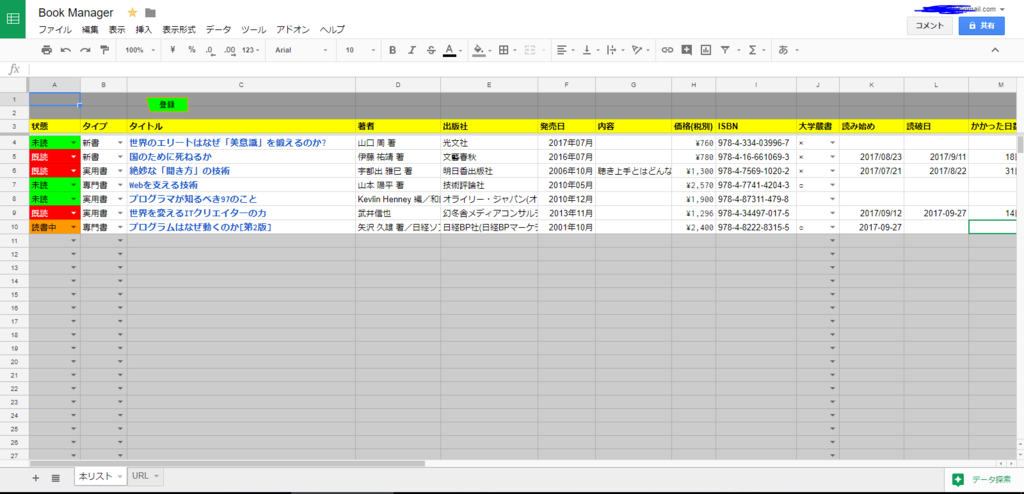Add a new sheet with plus icon
The height and width of the screenshot is (494, 1024).
(x=36, y=478)
